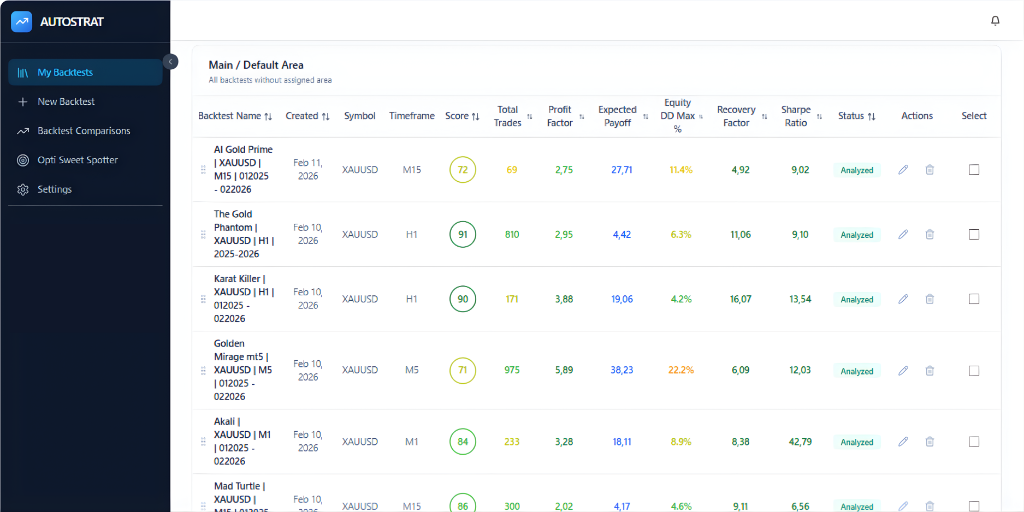This screenshot has height=512, width=1024.
Task: Sort by Profit Factor column
Action: point(565,116)
